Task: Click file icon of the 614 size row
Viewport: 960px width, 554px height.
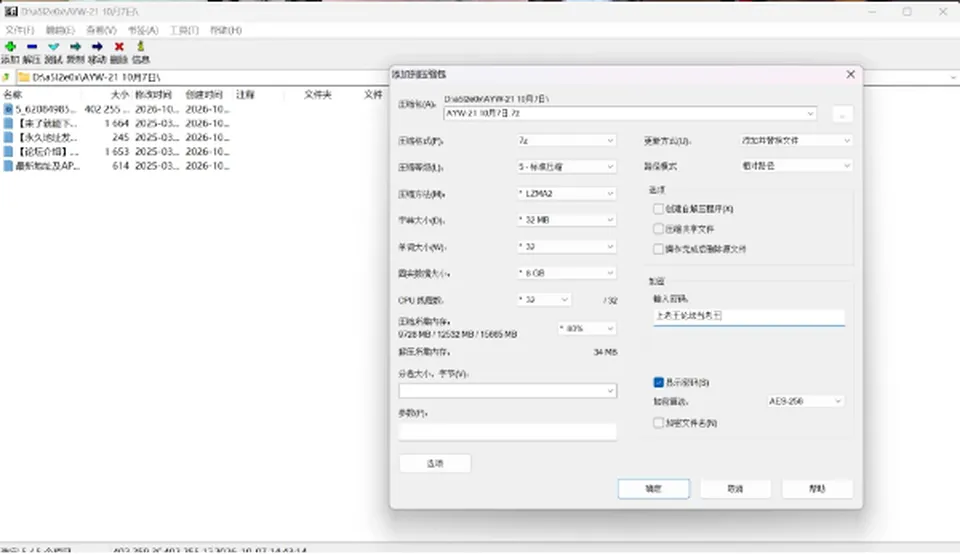Action: tap(8, 165)
